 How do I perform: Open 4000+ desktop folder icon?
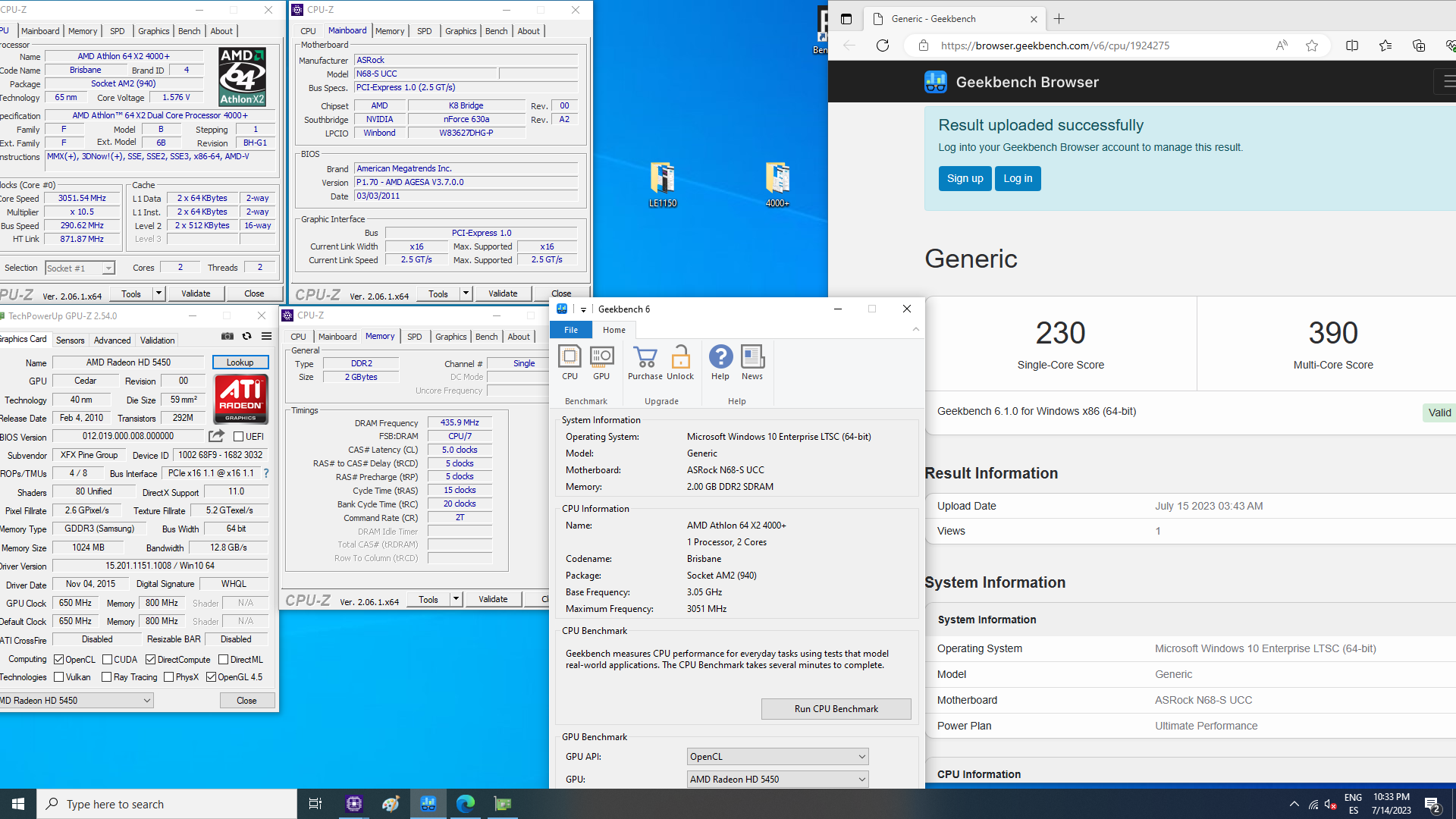777,185
